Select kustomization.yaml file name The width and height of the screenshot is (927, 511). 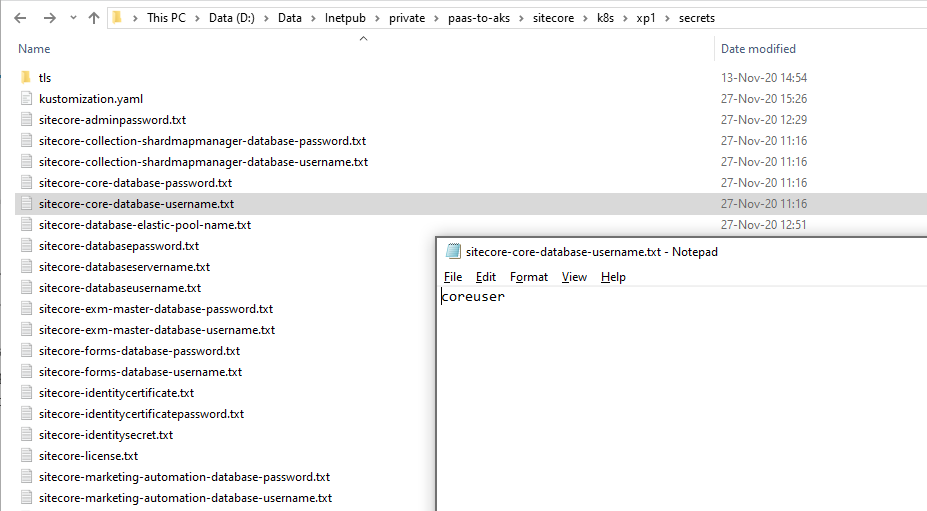click(91, 99)
